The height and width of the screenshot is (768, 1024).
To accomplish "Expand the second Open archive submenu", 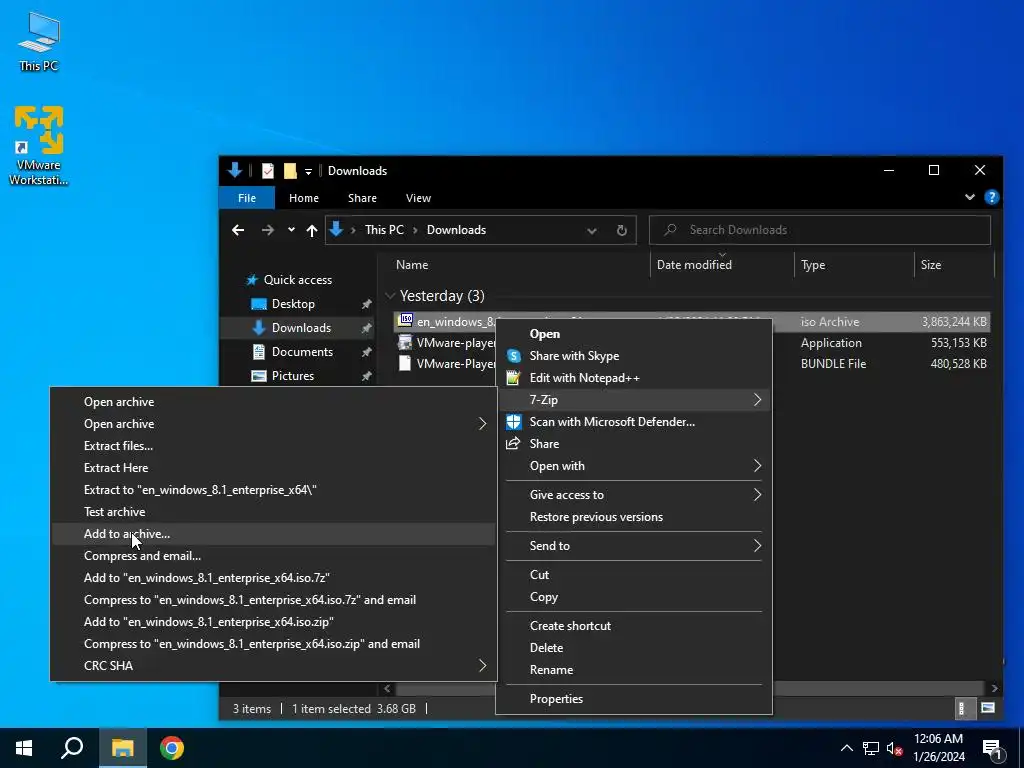I will click(x=273, y=424).
